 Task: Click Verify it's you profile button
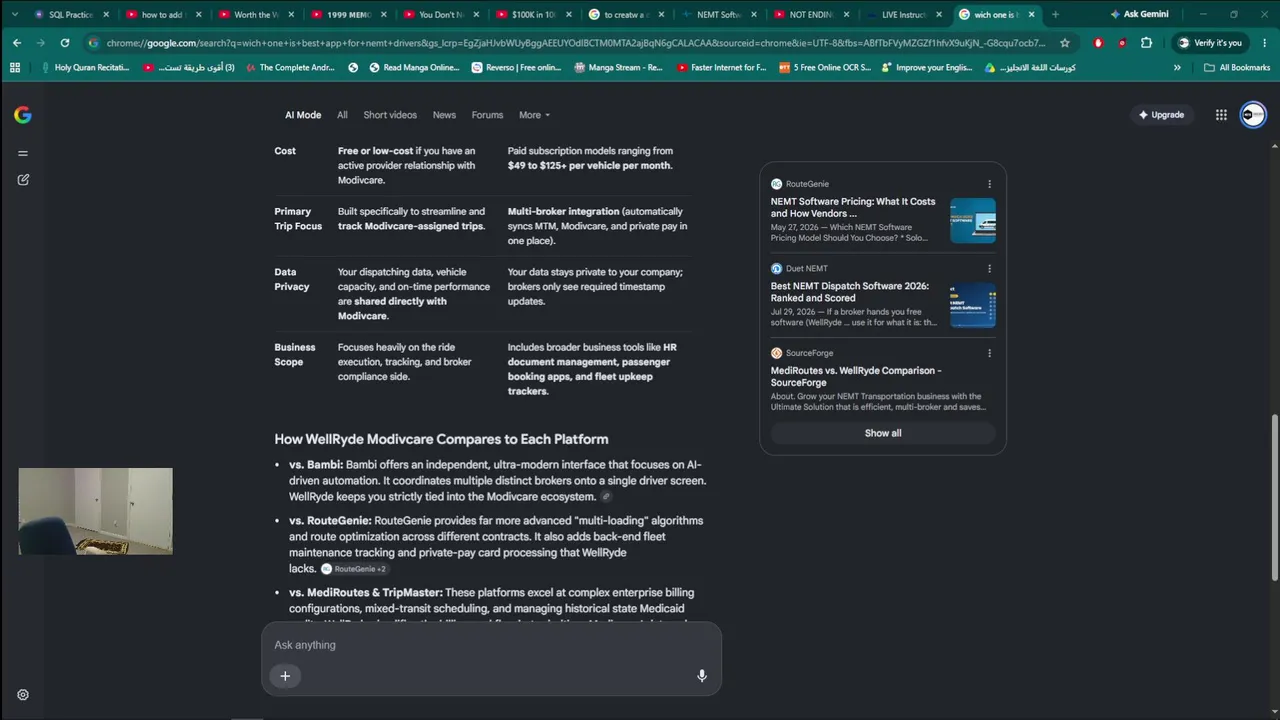point(1210,43)
